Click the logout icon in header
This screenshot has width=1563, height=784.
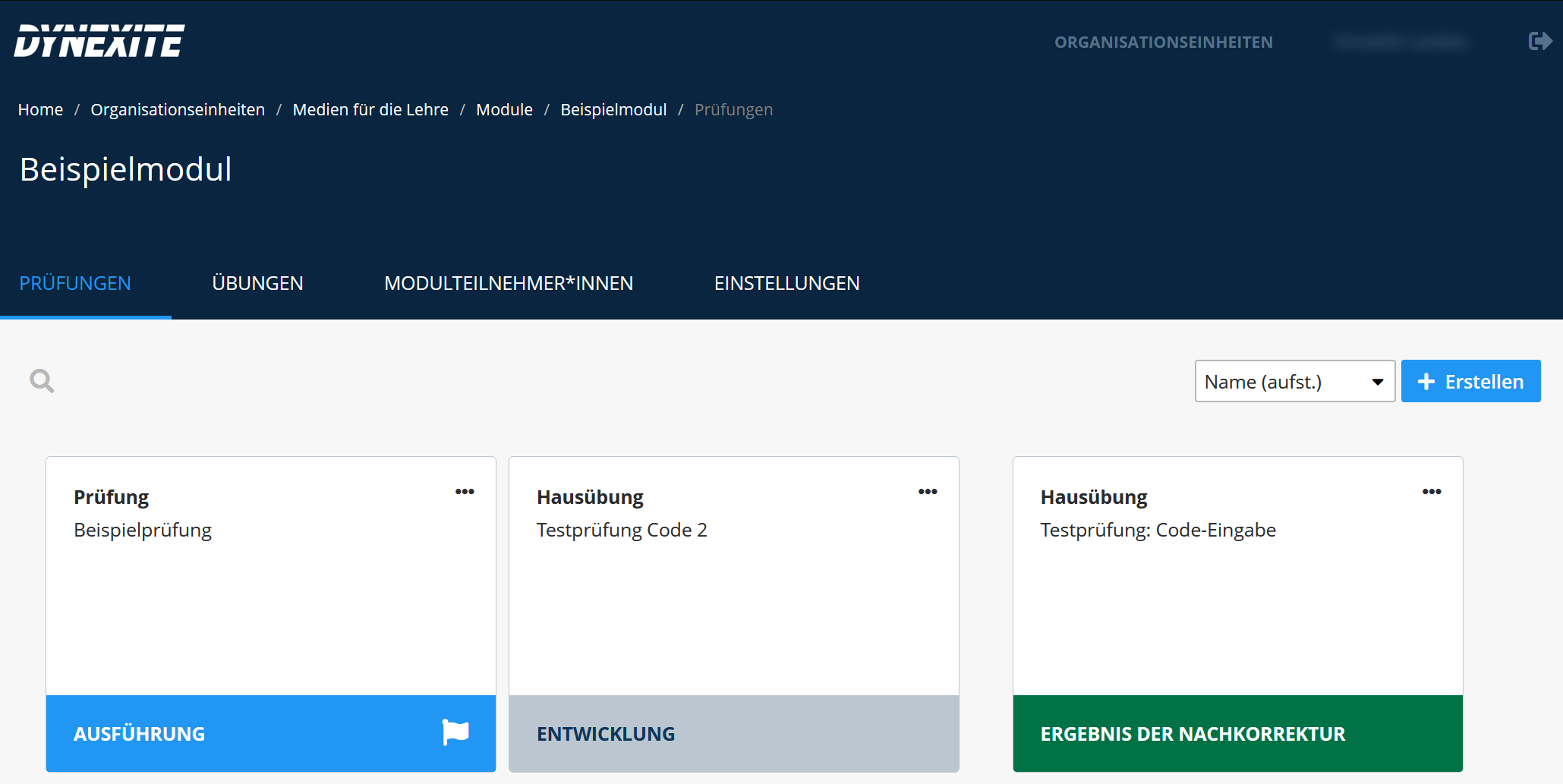point(1539,41)
